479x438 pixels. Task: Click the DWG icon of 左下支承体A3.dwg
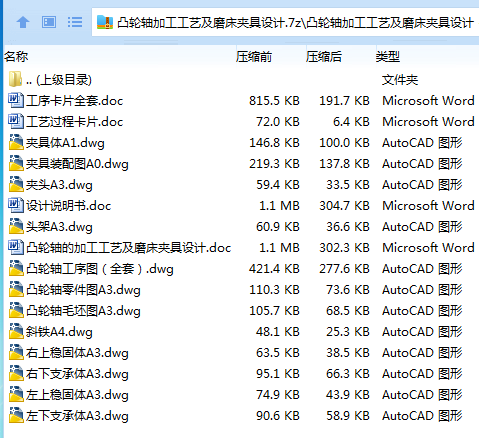pyautogui.click(x=16, y=415)
